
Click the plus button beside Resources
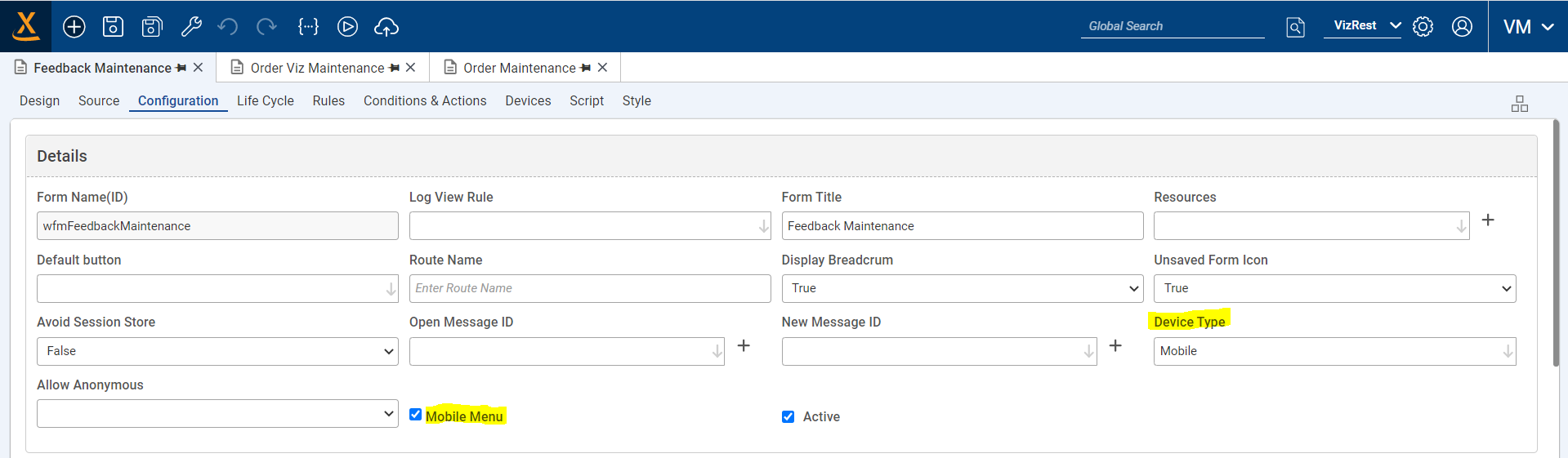tap(1488, 220)
